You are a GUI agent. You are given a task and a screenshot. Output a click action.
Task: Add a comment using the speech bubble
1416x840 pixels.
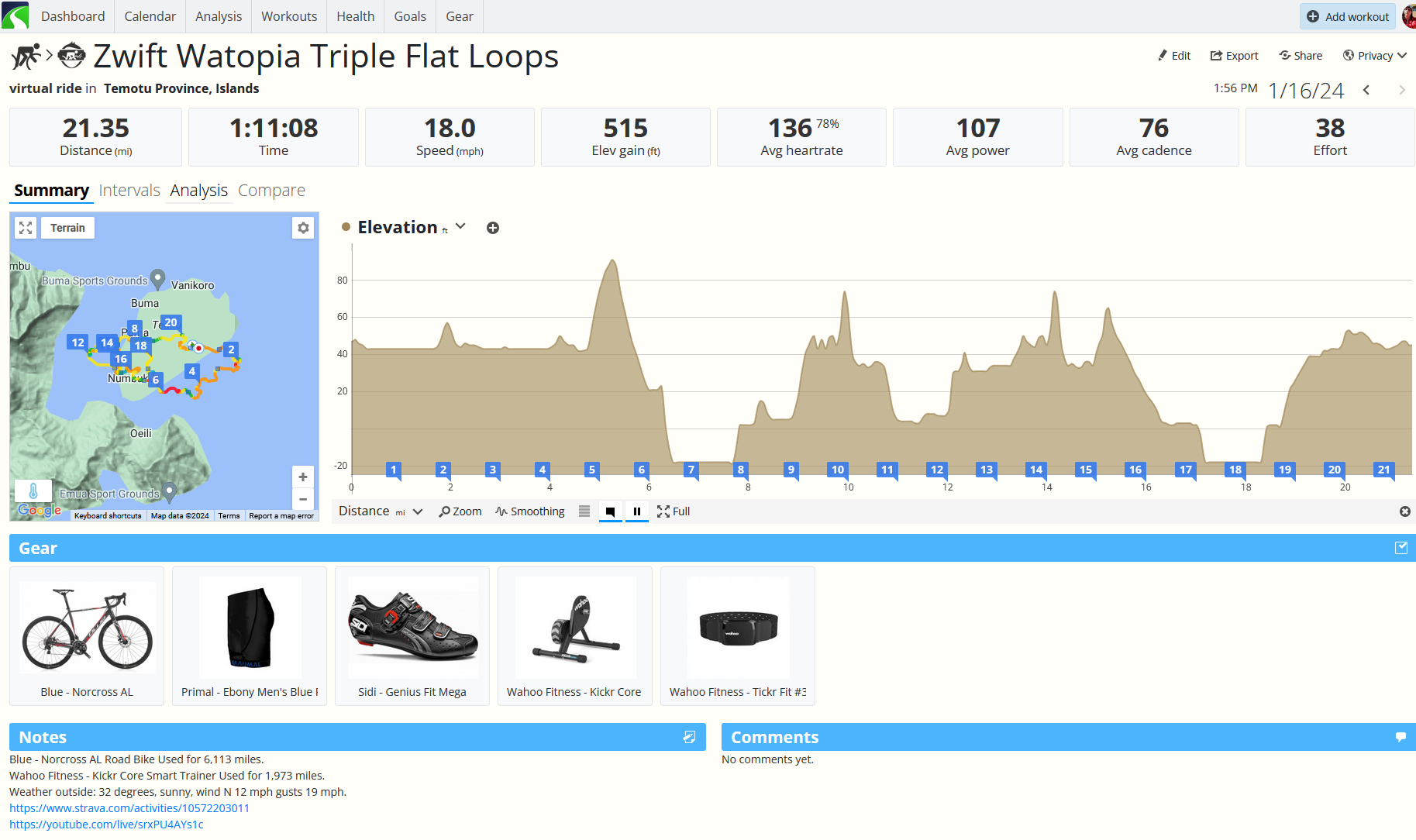(x=1400, y=737)
